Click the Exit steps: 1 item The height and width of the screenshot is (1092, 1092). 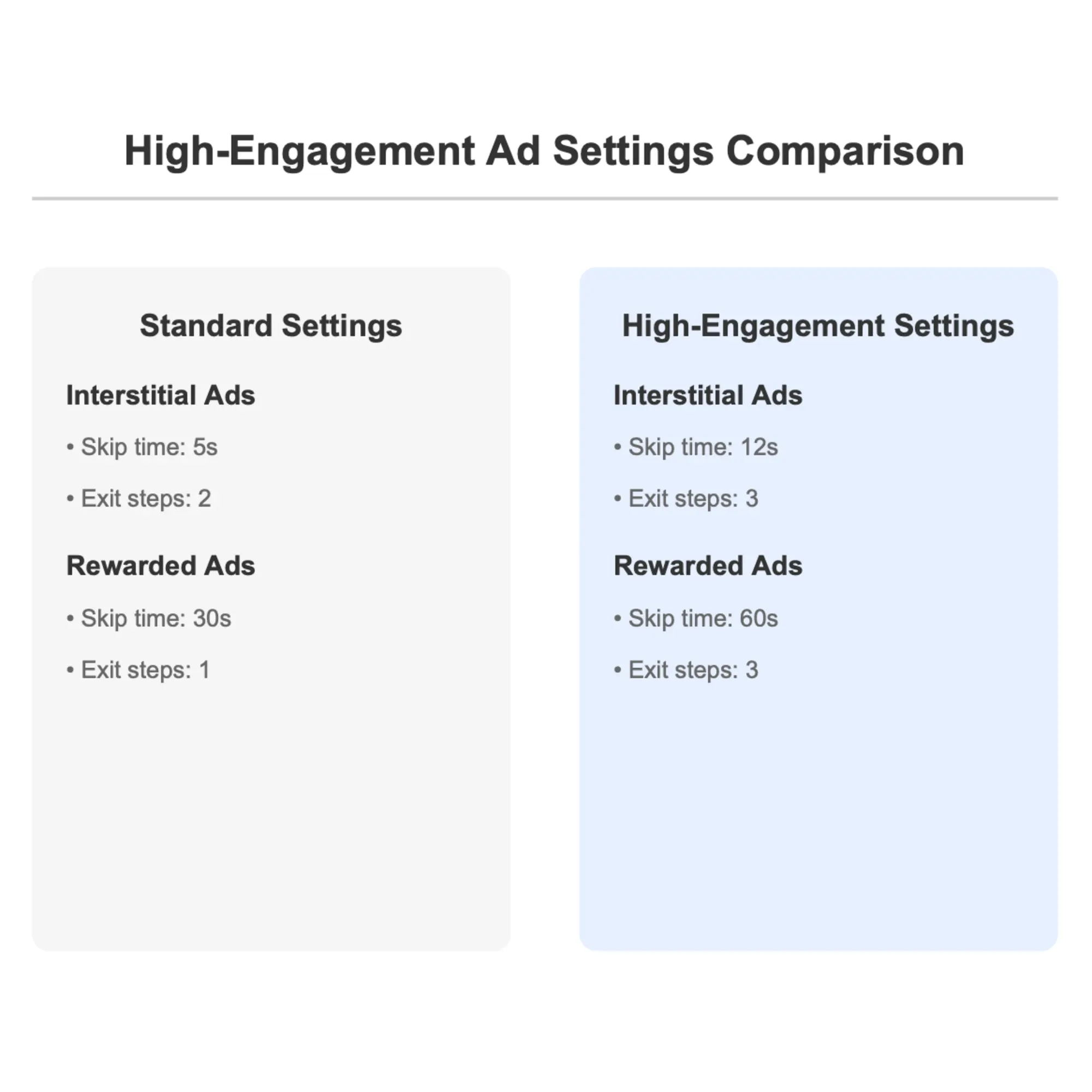click(138, 670)
